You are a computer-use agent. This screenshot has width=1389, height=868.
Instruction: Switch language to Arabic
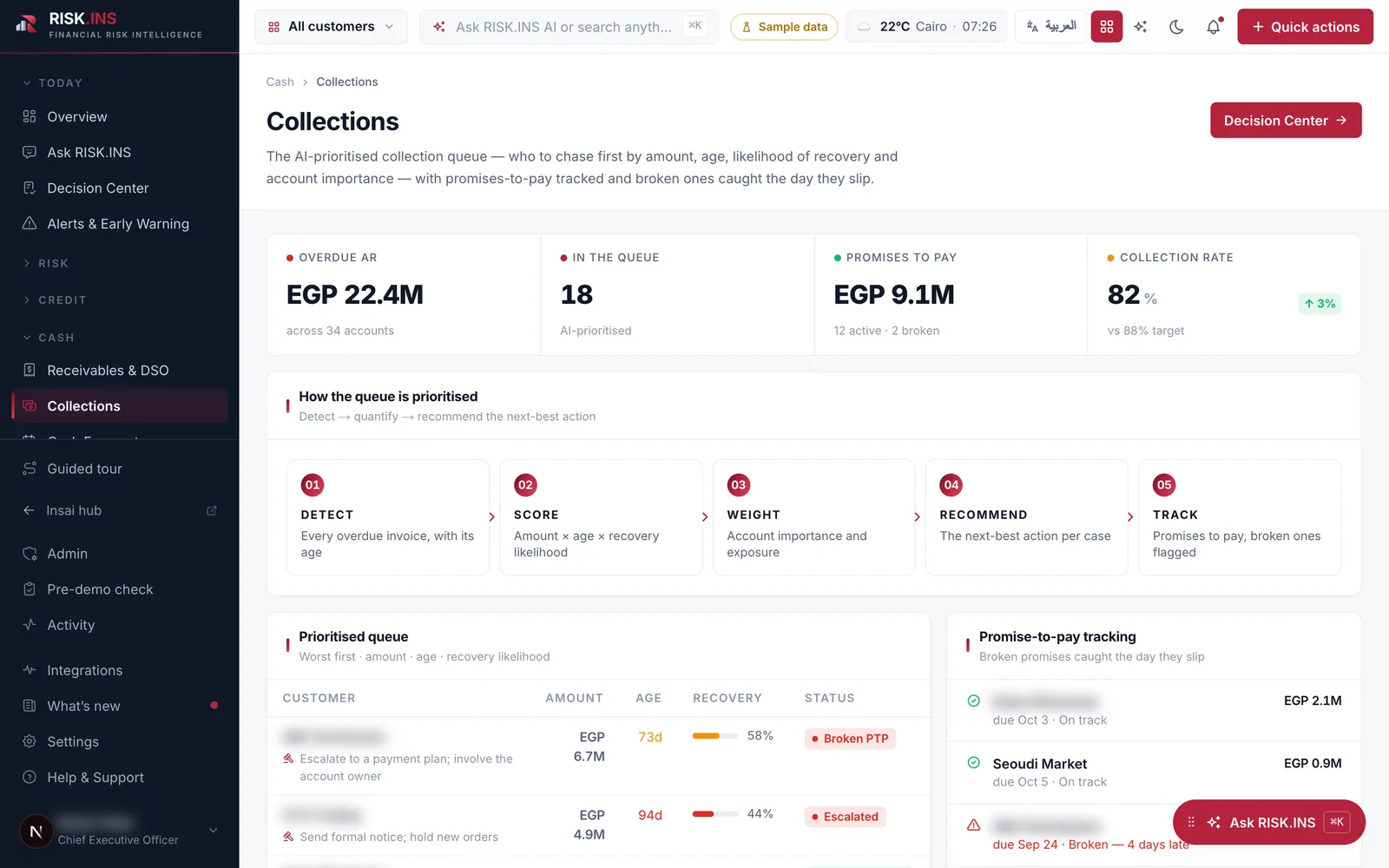point(1050,26)
